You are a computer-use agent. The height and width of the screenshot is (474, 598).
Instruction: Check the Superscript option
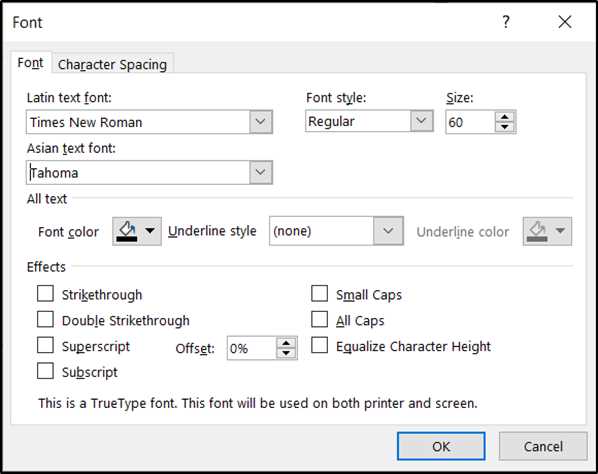(45, 345)
